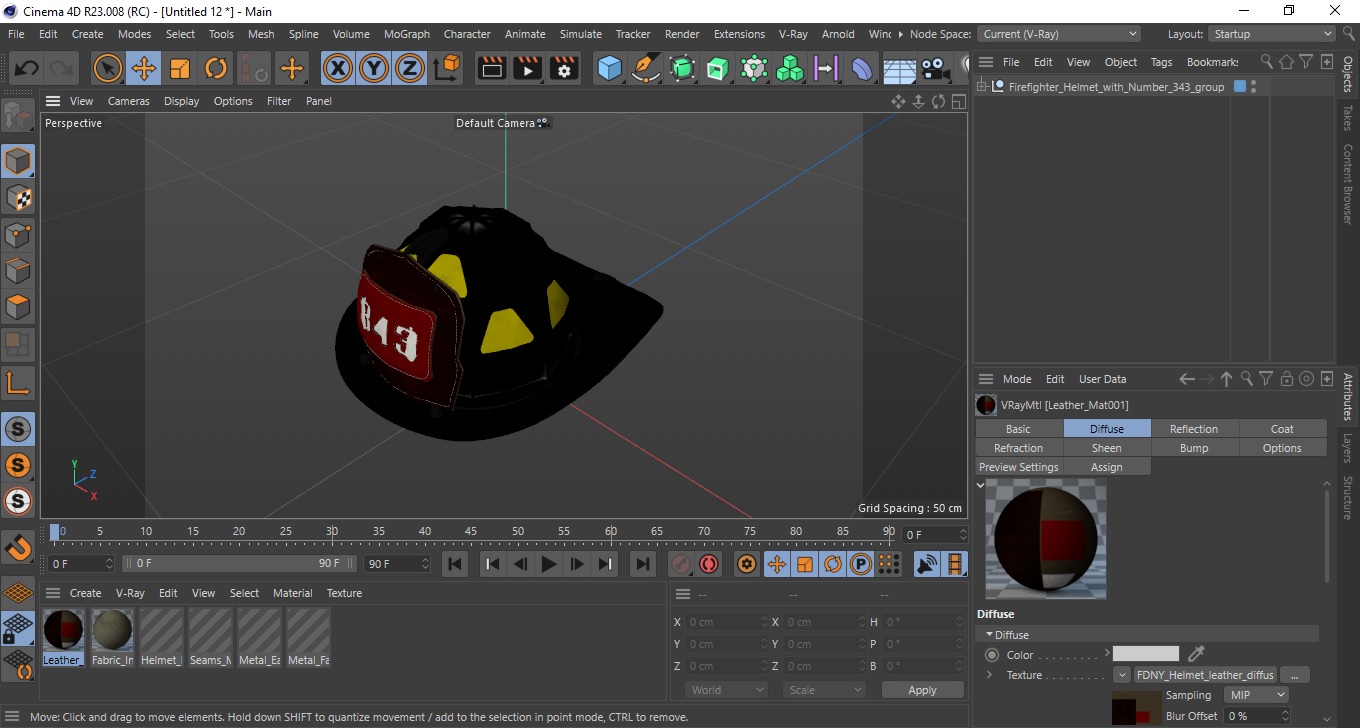Open Object Manager Tags menu
The height and width of the screenshot is (728, 1360).
click(x=1161, y=62)
